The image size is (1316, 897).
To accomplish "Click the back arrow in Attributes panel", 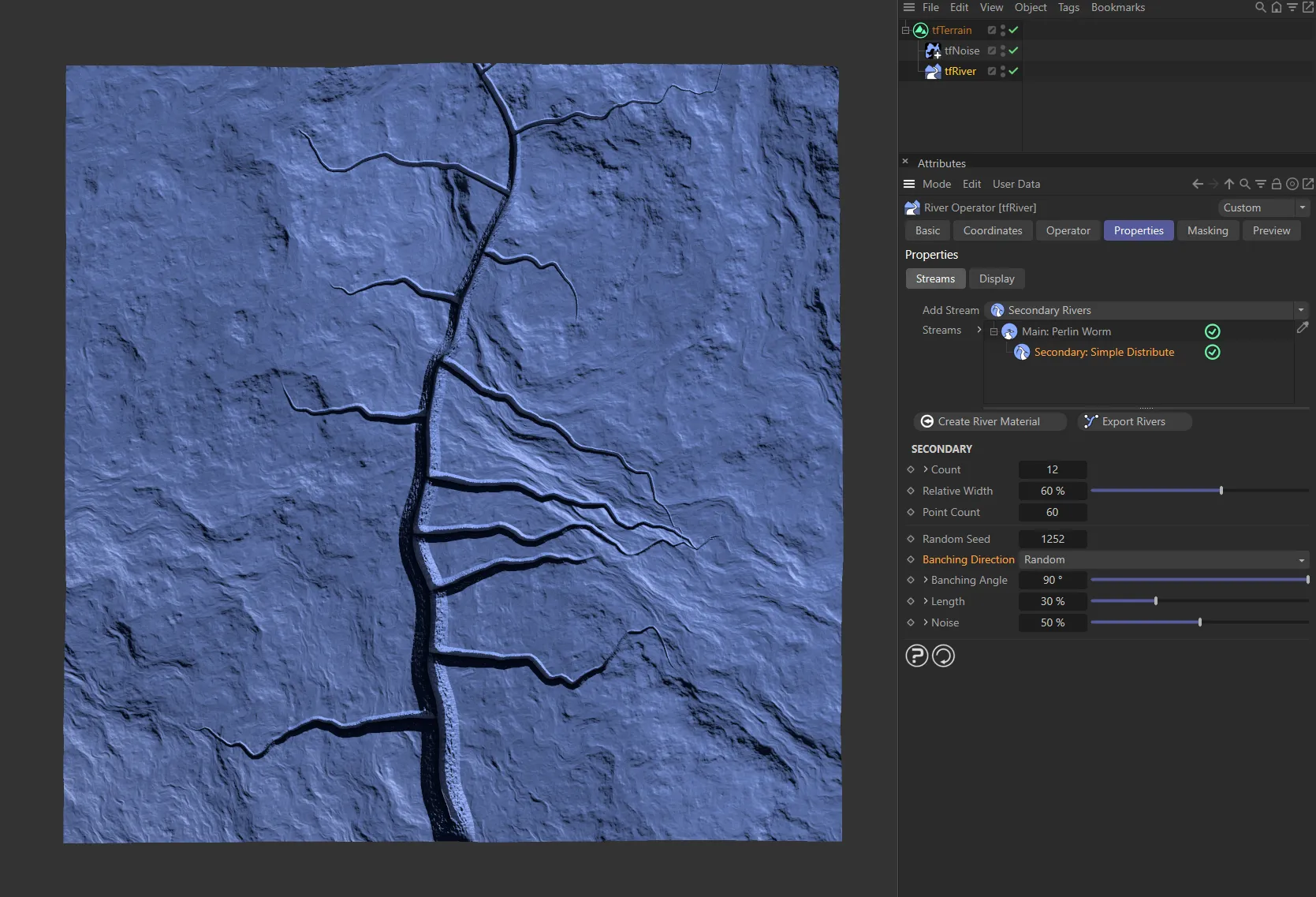I will [1197, 184].
